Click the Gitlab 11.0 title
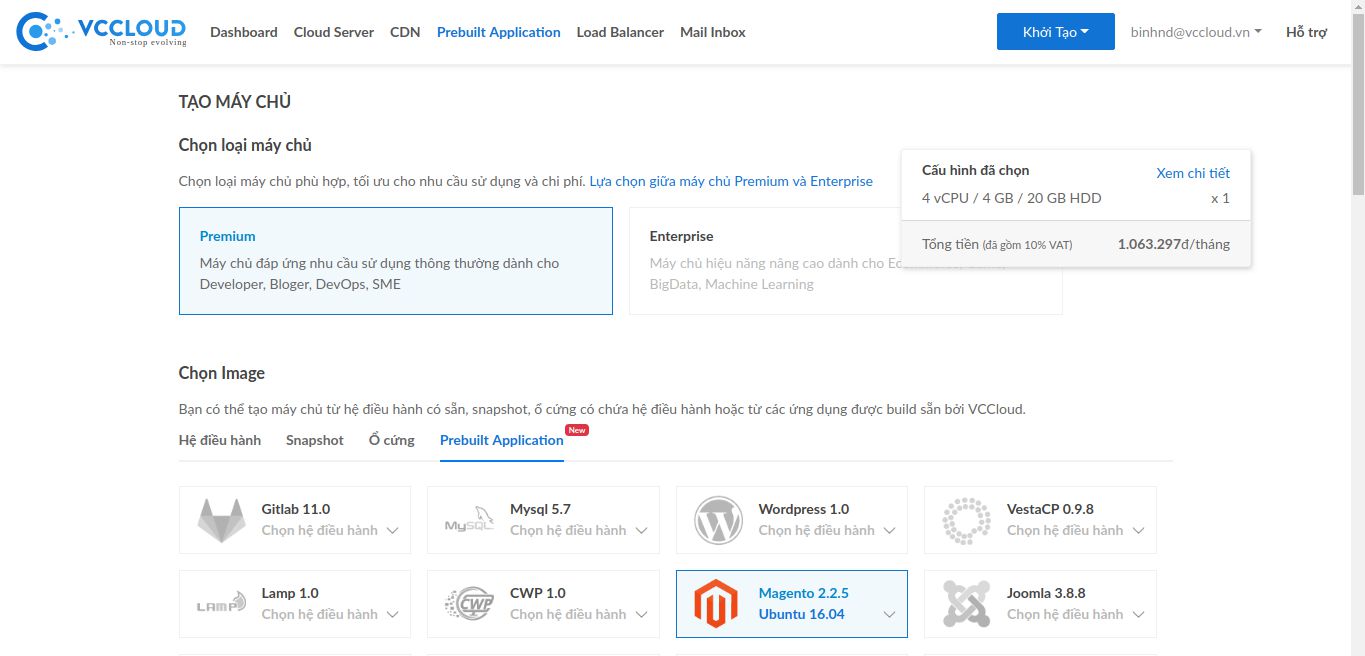Viewport: 1365px width, 656px height. (296, 509)
